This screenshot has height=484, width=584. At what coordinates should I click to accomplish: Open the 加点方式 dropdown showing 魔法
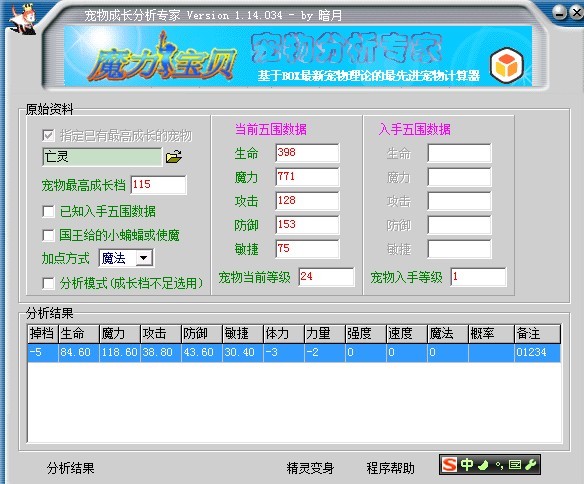(126, 258)
